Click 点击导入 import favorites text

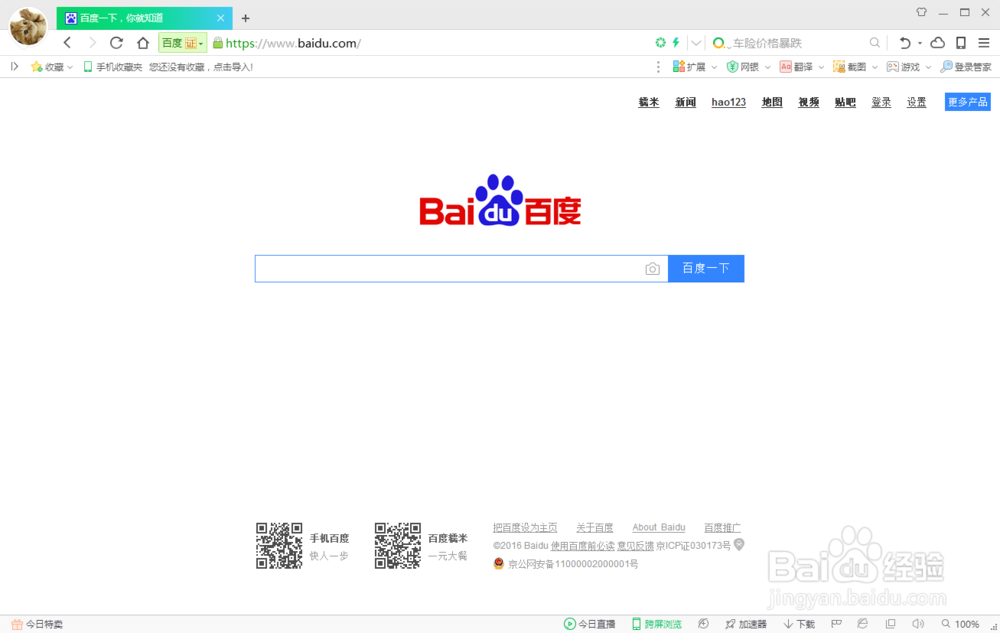tap(233, 67)
